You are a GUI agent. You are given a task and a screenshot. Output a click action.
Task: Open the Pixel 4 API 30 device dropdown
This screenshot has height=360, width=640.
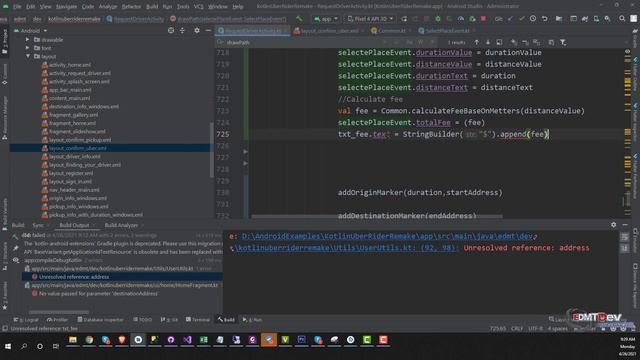[x=371, y=19]
